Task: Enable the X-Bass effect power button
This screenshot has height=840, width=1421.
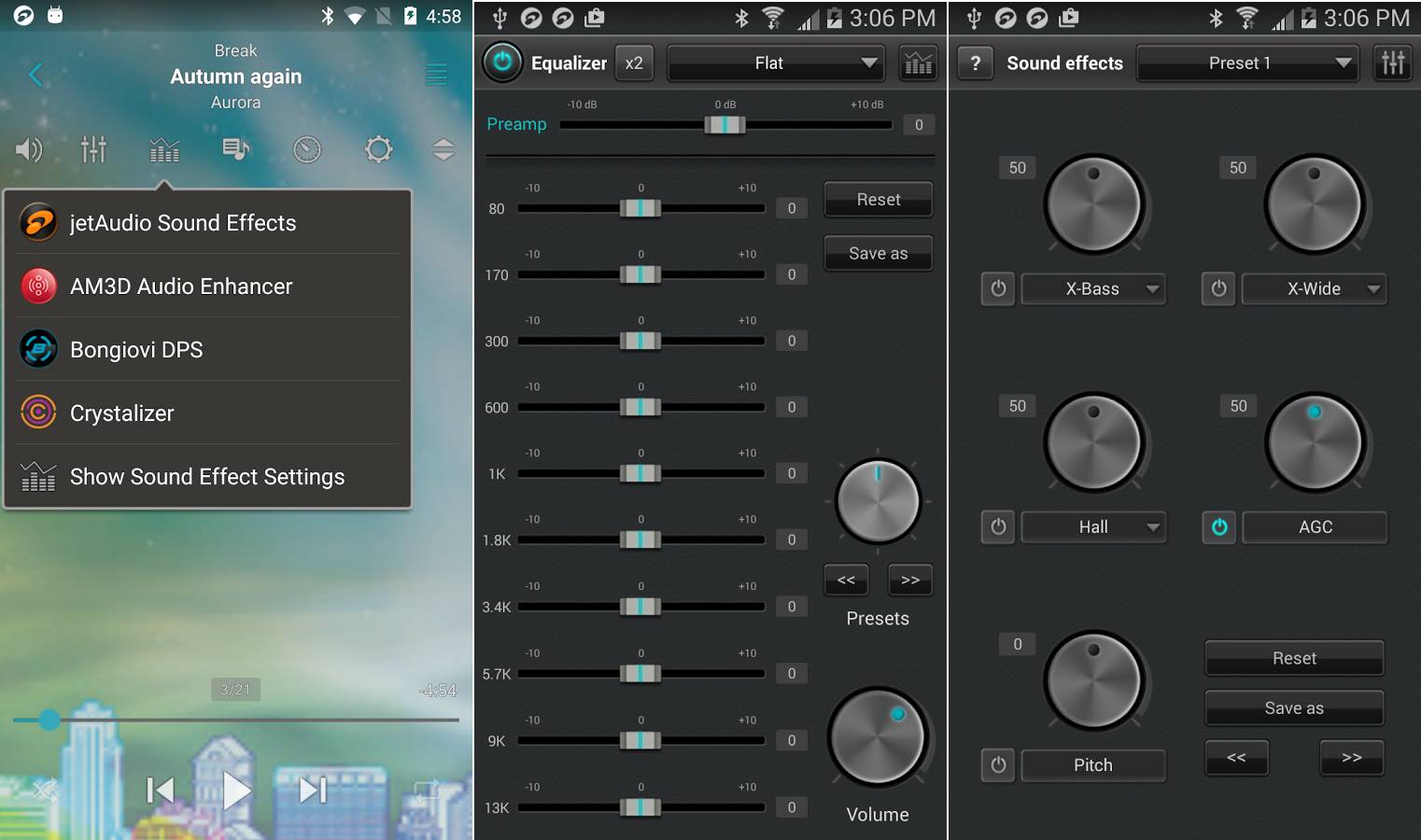Action: (998, 288)
